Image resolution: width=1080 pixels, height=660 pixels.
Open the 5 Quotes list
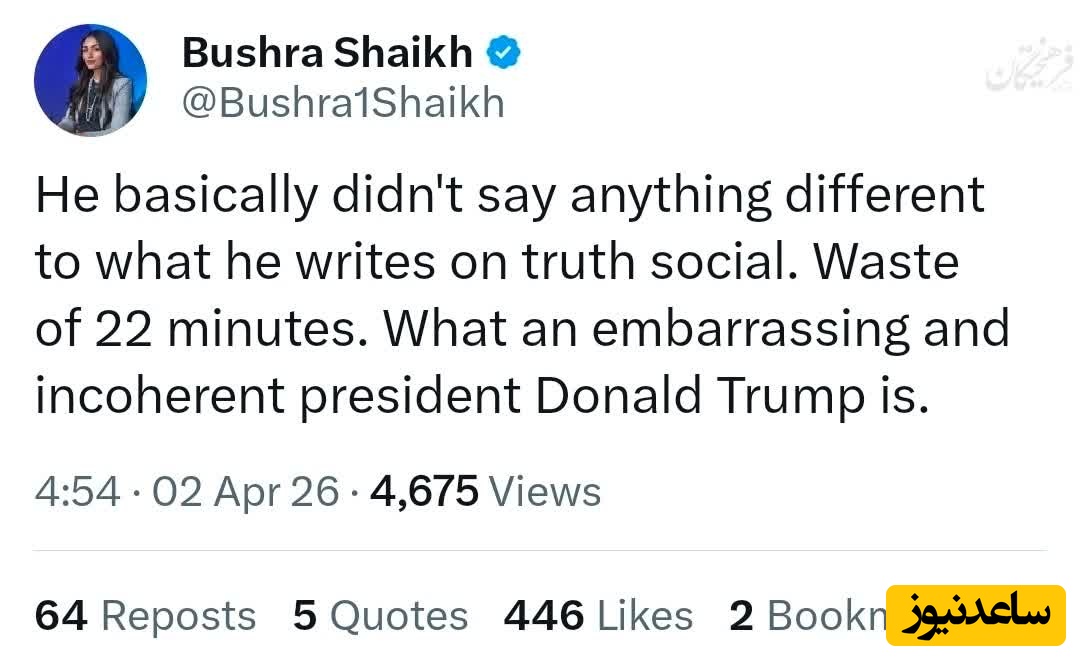point(380,616)
